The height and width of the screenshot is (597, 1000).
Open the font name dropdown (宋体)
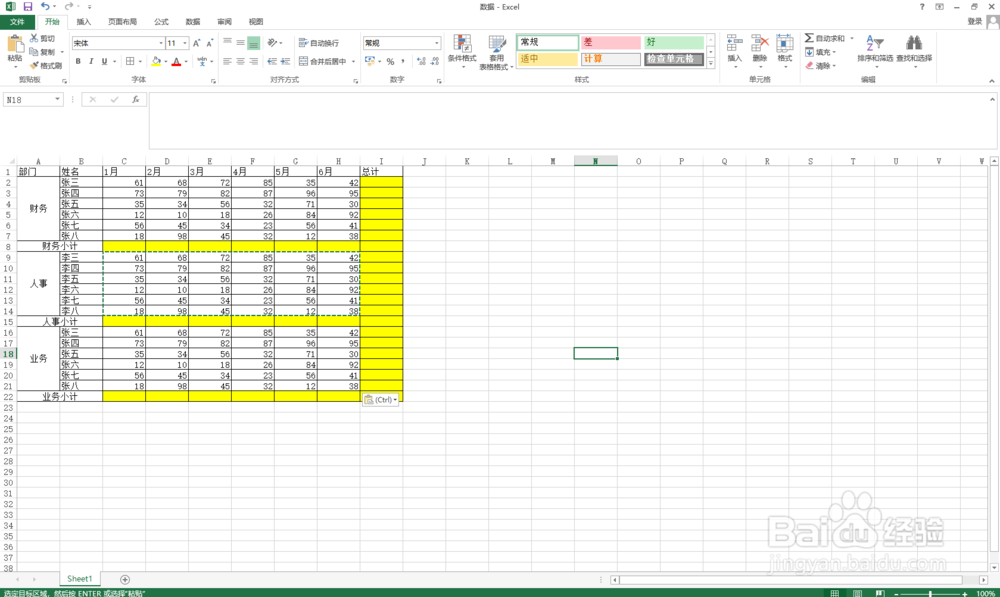coord(161,43)
